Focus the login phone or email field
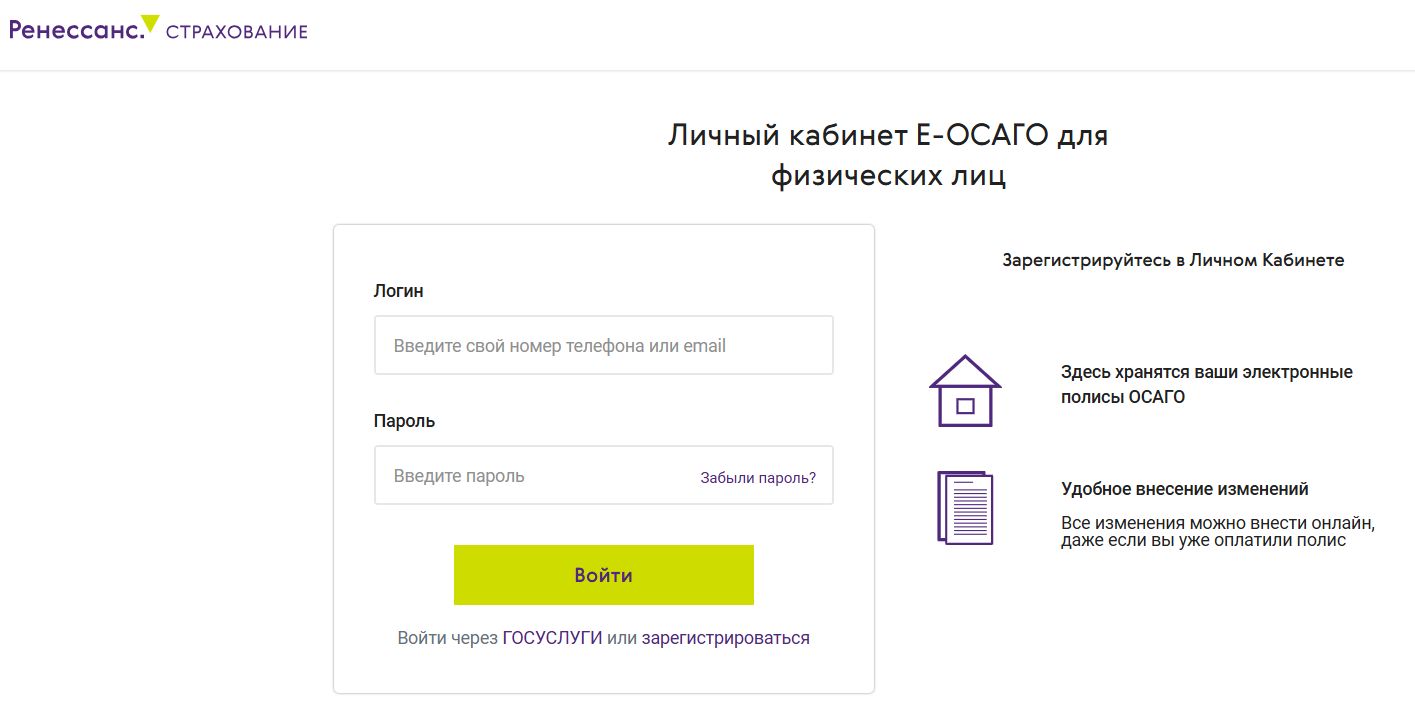 point(603,346)
